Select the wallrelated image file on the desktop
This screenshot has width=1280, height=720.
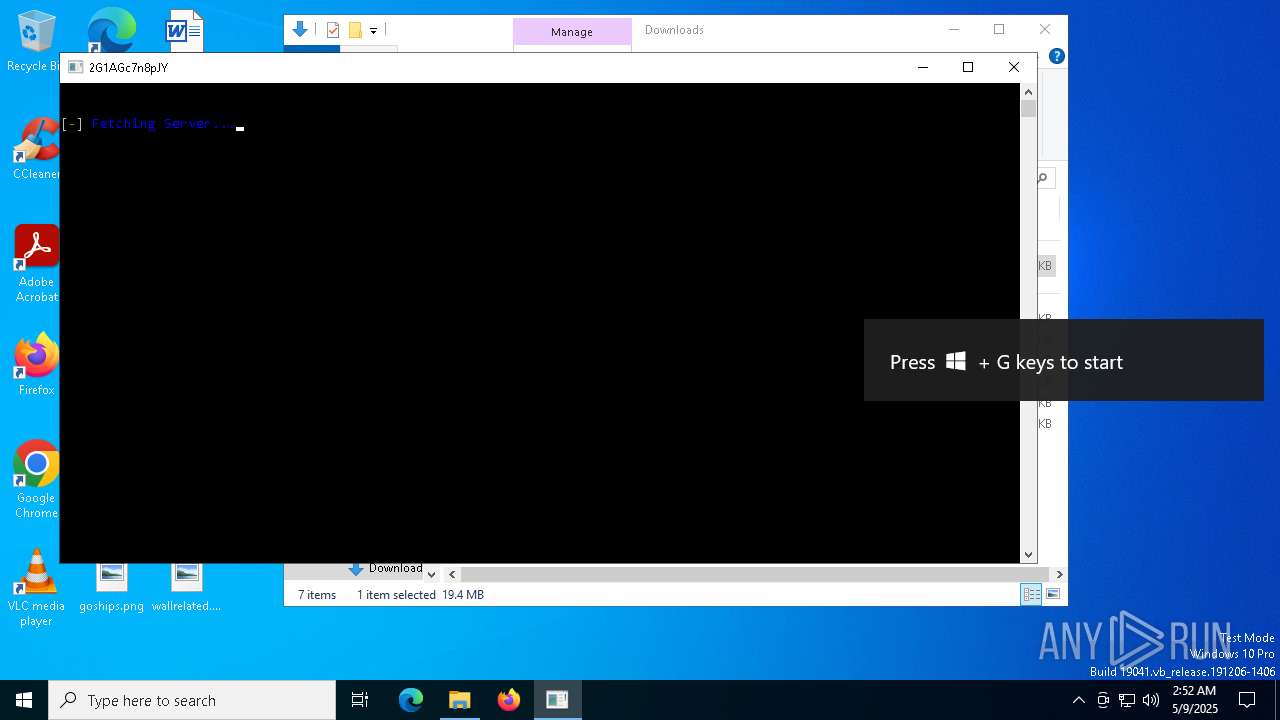186,588
